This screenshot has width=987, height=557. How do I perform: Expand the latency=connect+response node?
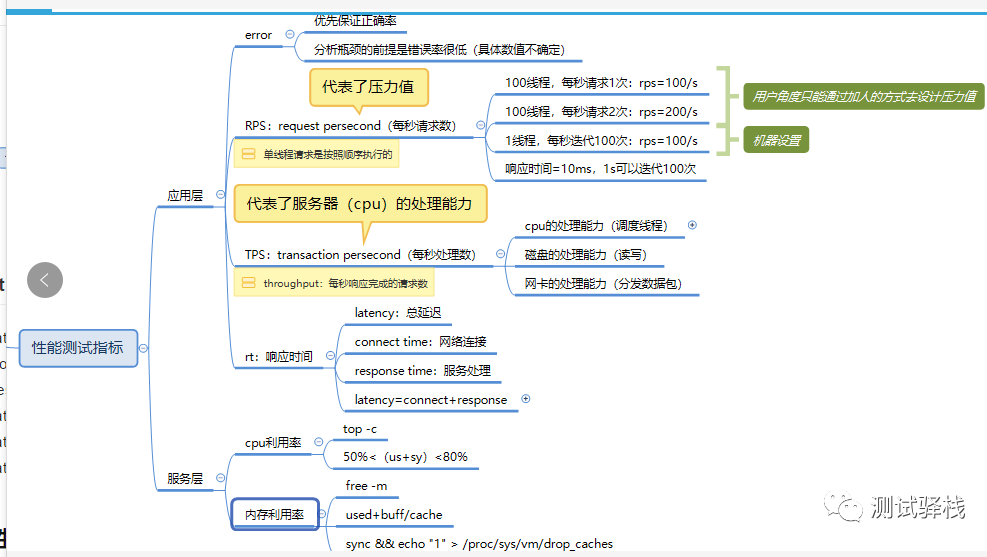[x=526, y=398]
